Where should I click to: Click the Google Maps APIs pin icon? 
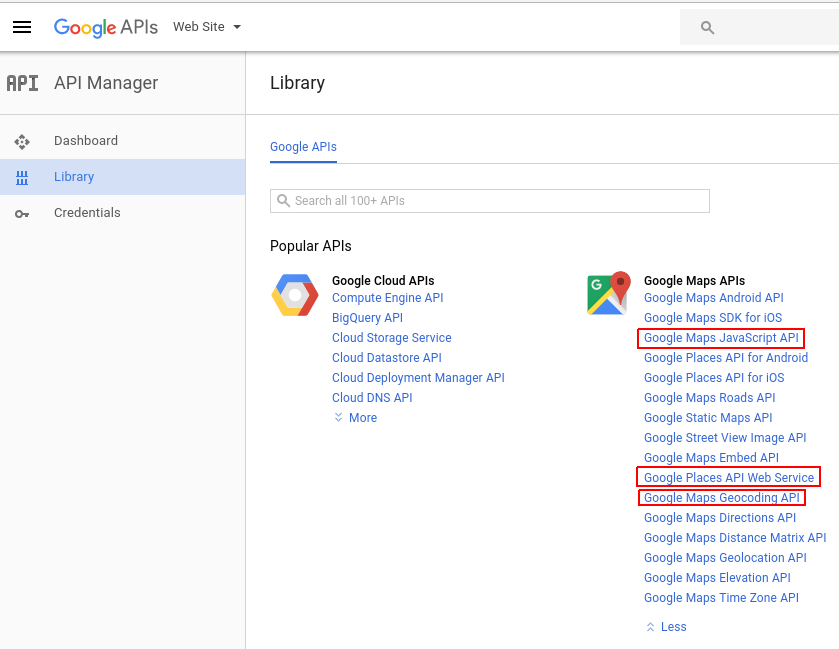point(608,293)
